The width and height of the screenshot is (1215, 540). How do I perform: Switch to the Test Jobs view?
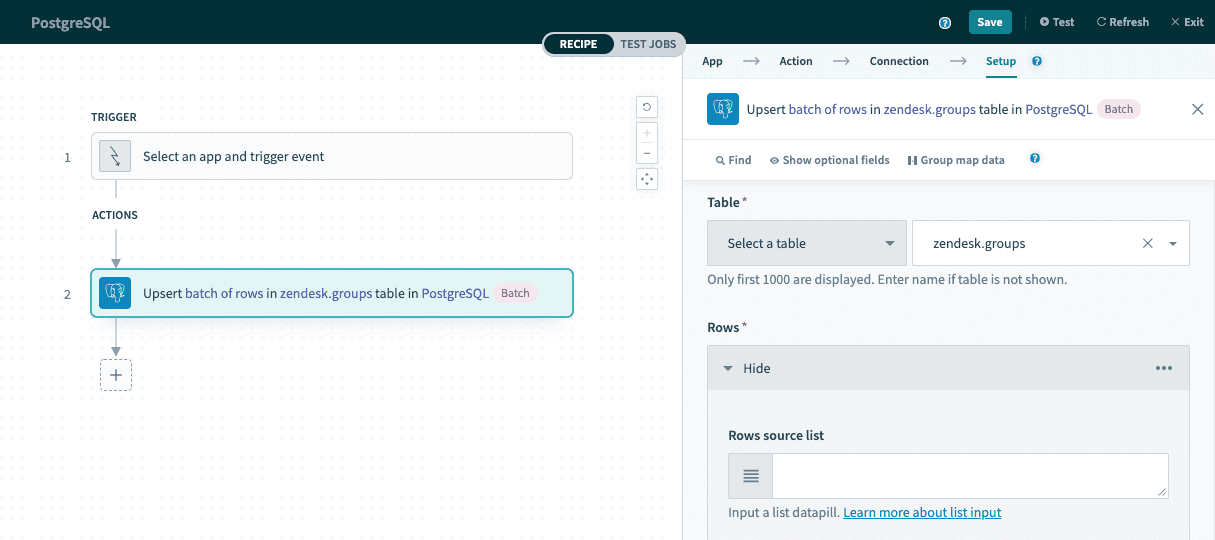tap(648, 44)
